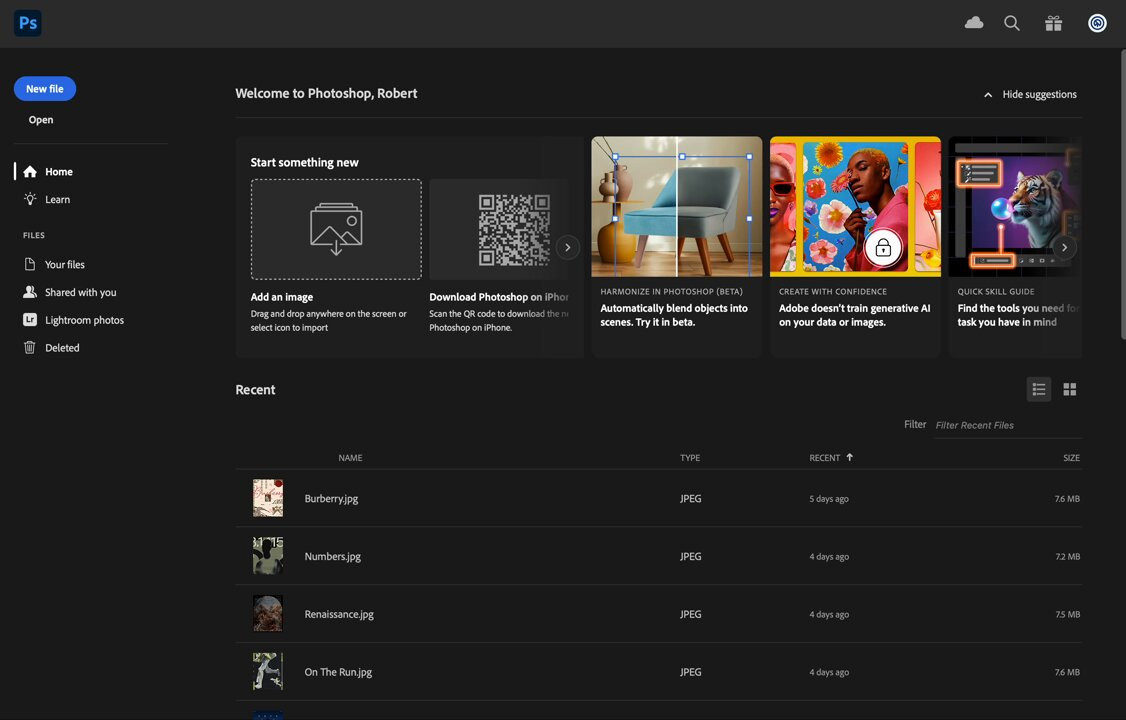Image resolution: width=1126 pixels, height=720 pixels.
Task: Click Download Photoshop on iPhone heading
Action: pyautogui.click(x=499, y=297)
